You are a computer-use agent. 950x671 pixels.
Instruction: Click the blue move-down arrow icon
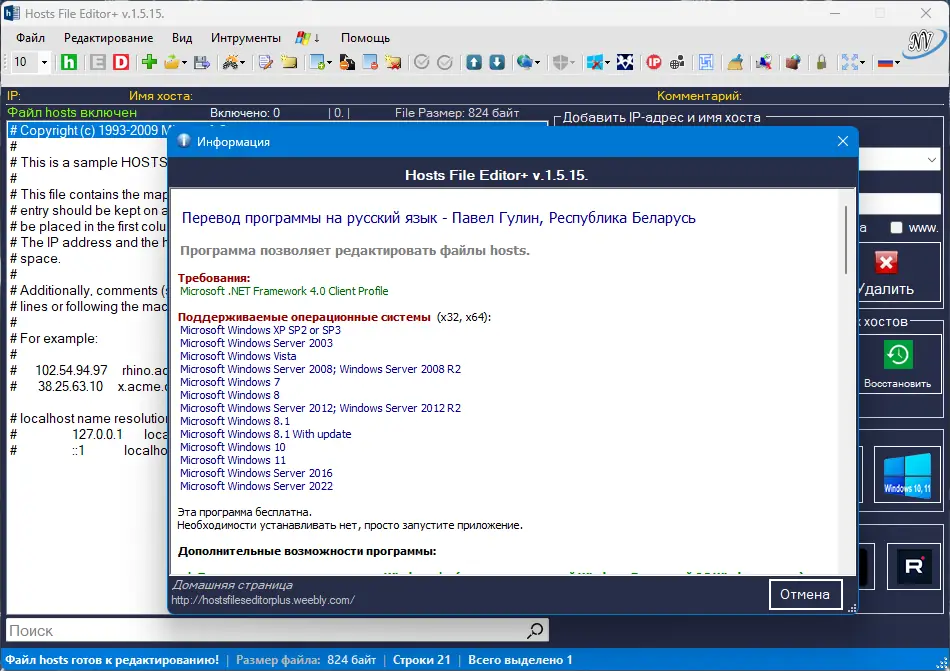tap(497, 62)
